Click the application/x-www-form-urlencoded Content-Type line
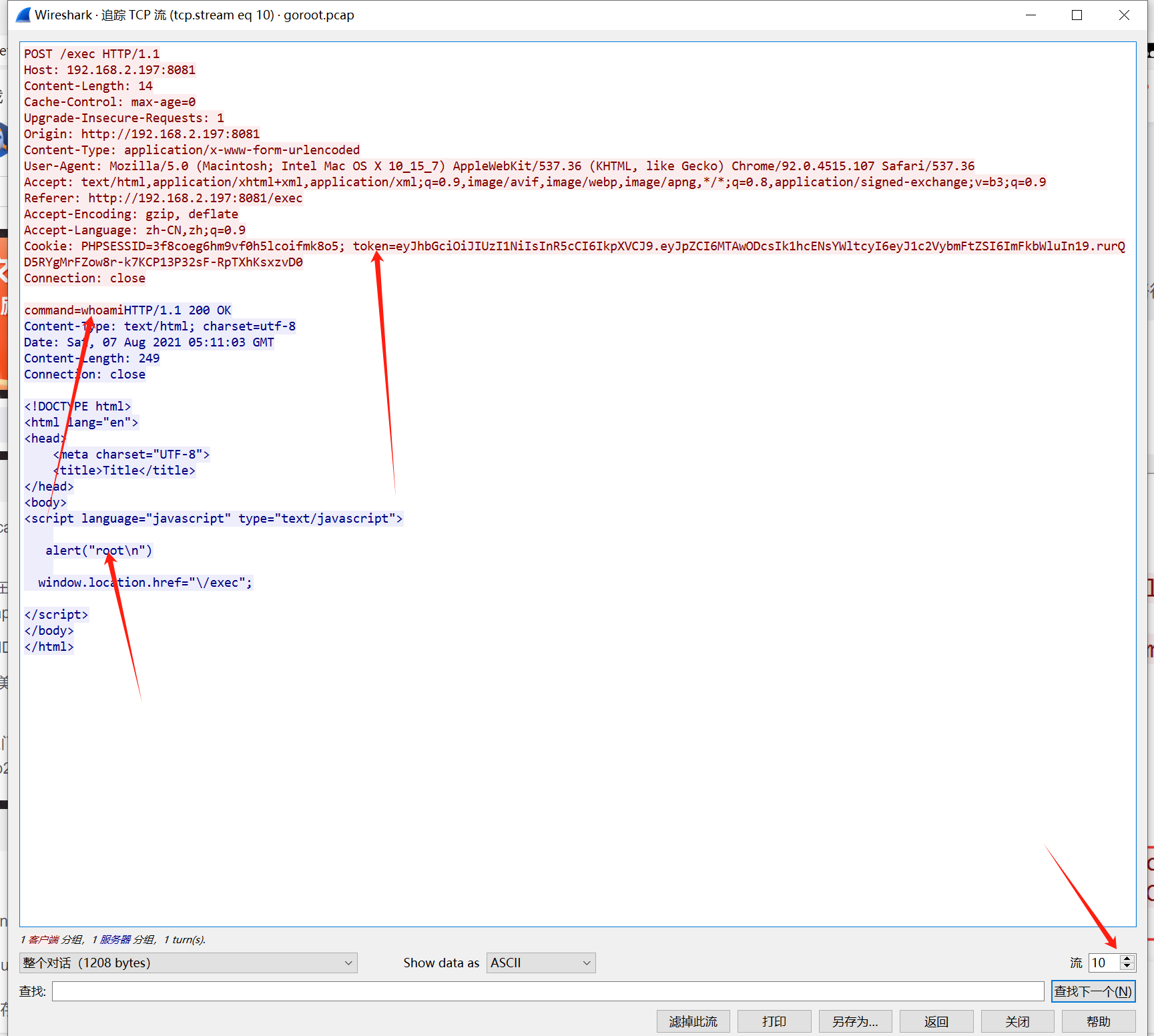This screenshot has width=1154, height=1036. click(192, 150)
